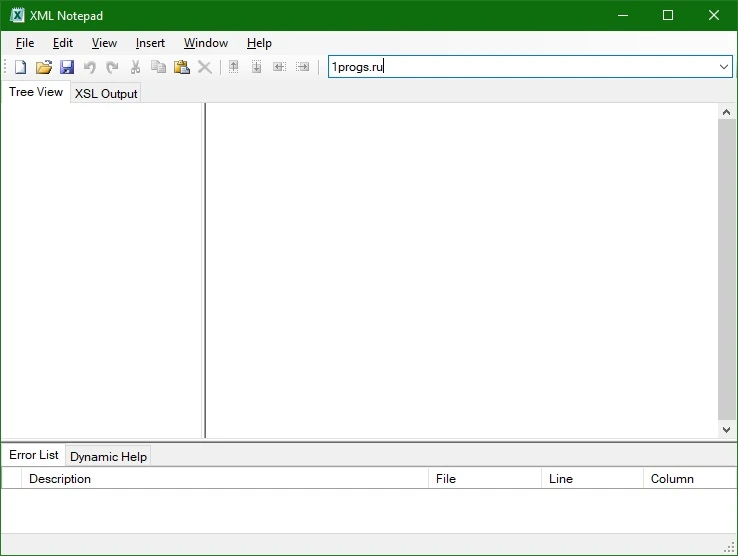Open the Insert menu
Image resolution: width=738 pixels, height=556 pixels.
coord(150,43)
